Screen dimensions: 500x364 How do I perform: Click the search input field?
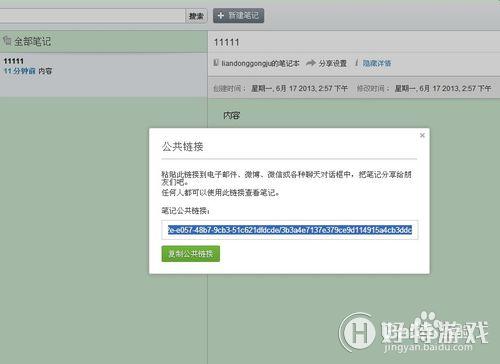pyautogui.click(x=92, y=16)
